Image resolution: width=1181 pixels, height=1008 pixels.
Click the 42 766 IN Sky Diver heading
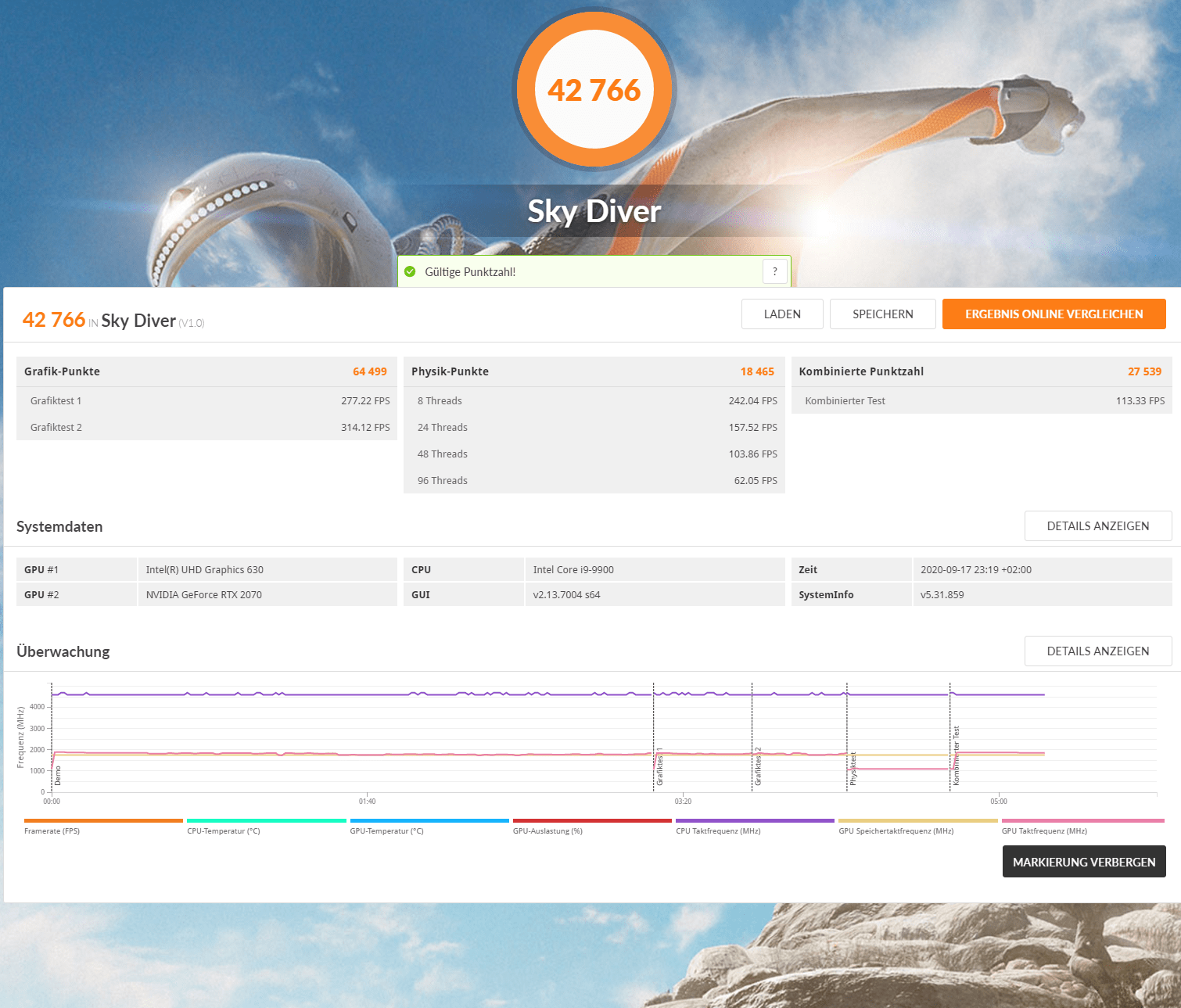point(113,320)
